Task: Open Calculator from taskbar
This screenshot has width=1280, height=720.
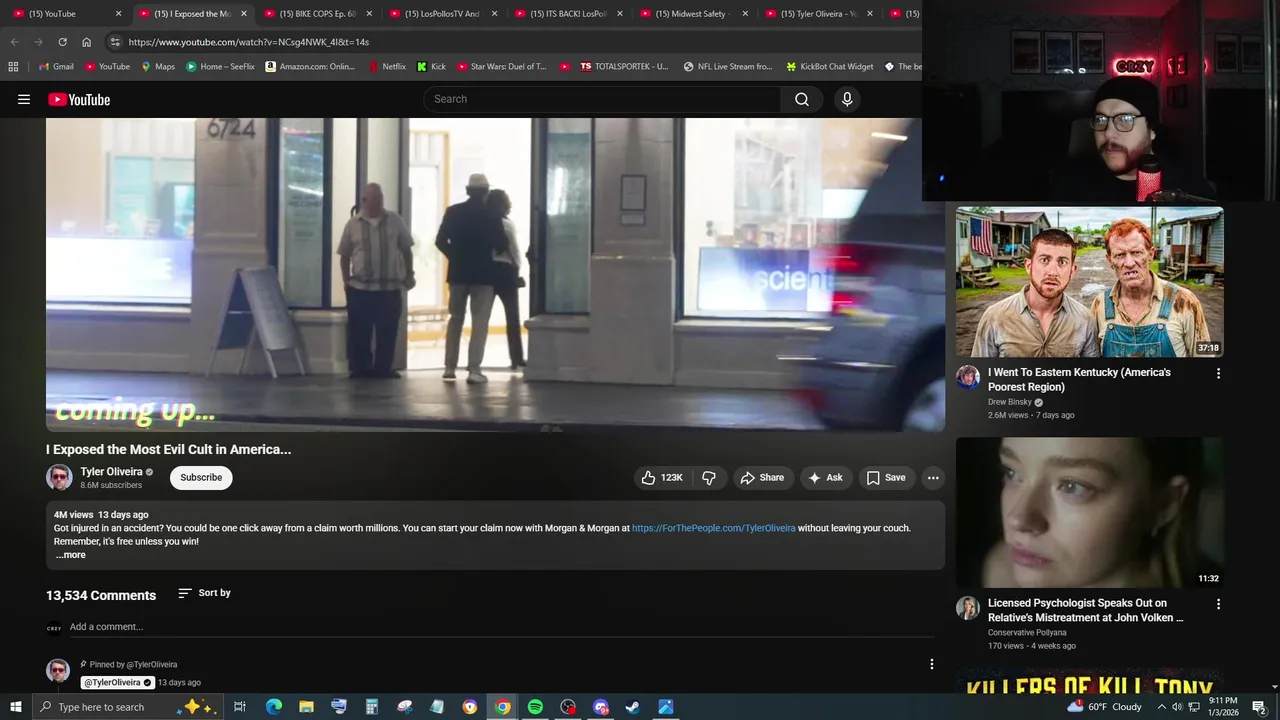Action: pyautogui.click(x=371, y=707)
